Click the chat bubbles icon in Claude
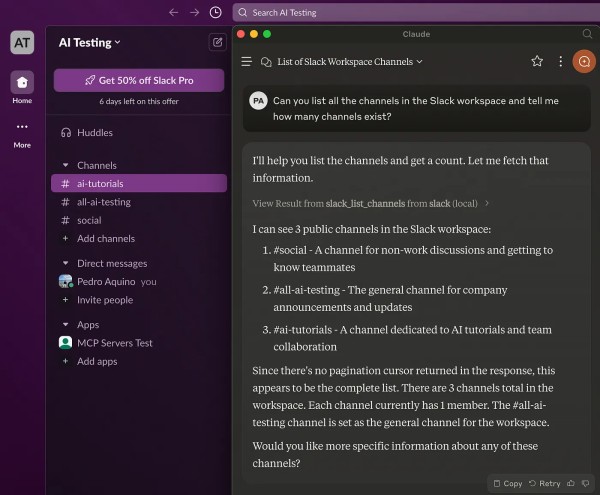The width and height of the screenshot is (600, 495). pos(266,62)
